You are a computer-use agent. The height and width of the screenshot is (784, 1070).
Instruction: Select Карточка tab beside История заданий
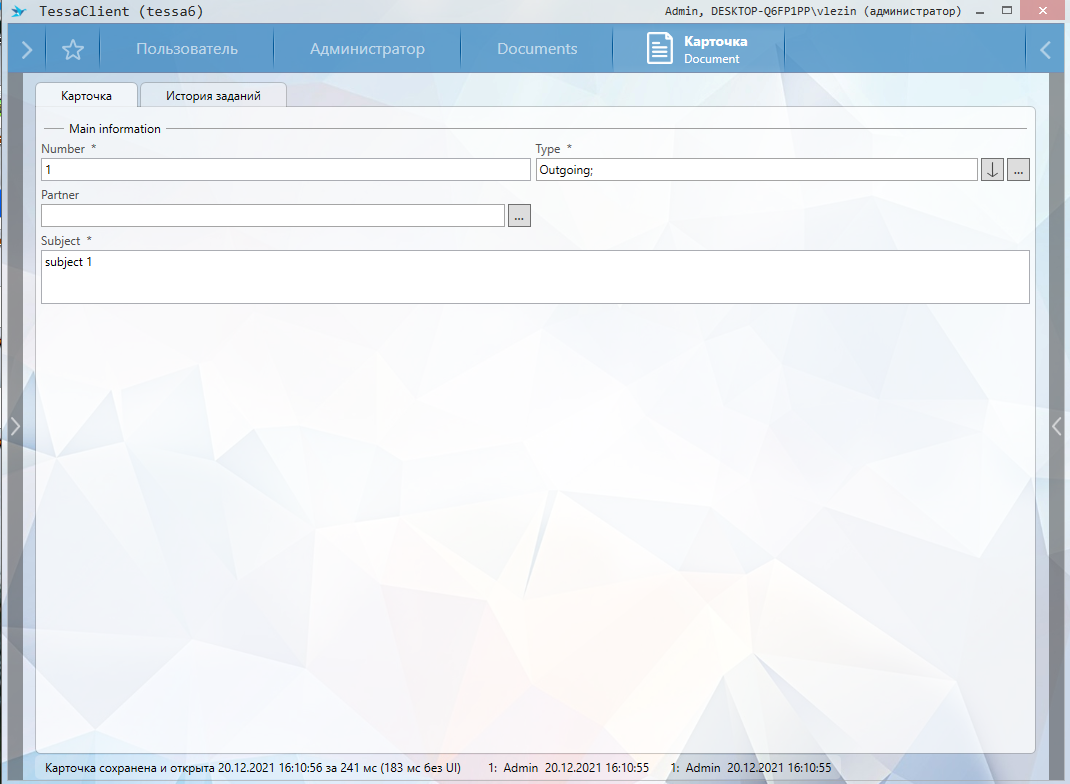tap(86, 96)
